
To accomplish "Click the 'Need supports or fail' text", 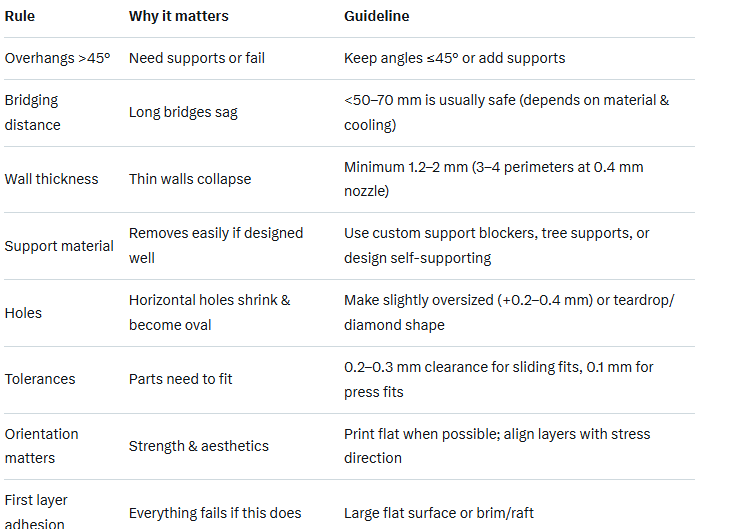I will click(x=197, y=58).
